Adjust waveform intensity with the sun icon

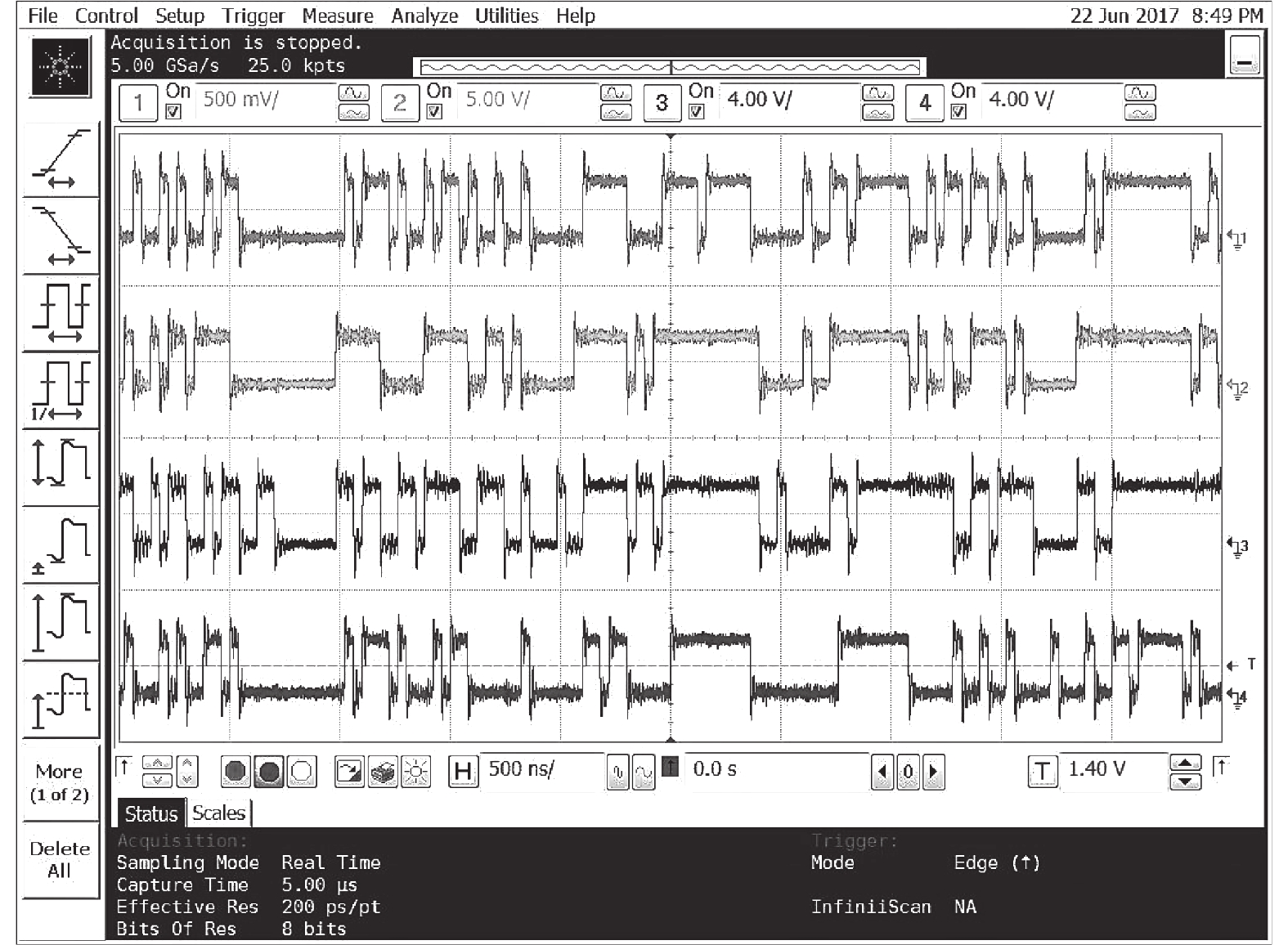pos(416,771)
